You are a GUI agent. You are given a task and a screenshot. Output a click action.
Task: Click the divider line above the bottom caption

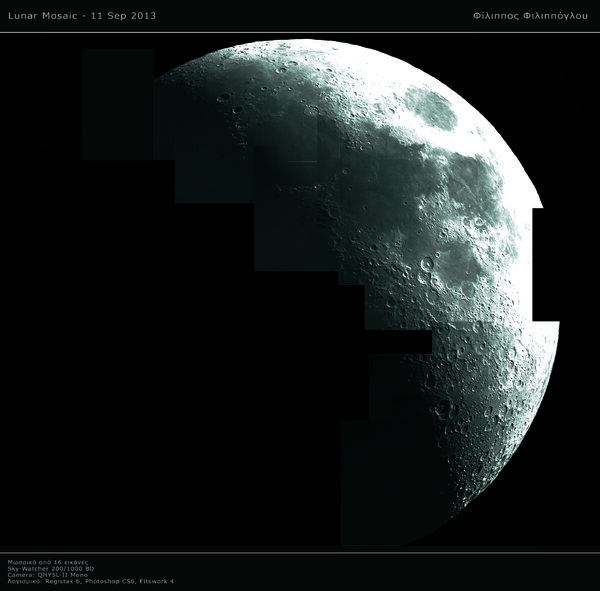coord(300,553)
